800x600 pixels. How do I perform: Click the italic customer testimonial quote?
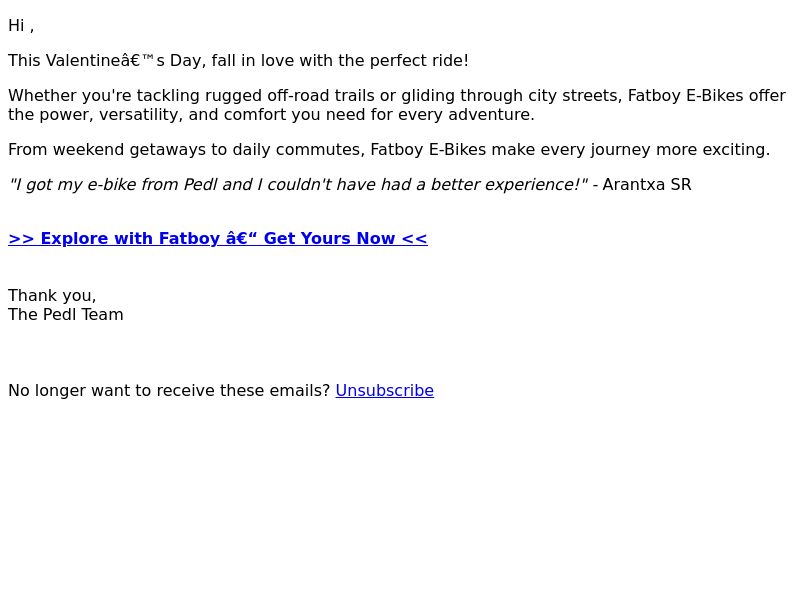tap(298, 184)
